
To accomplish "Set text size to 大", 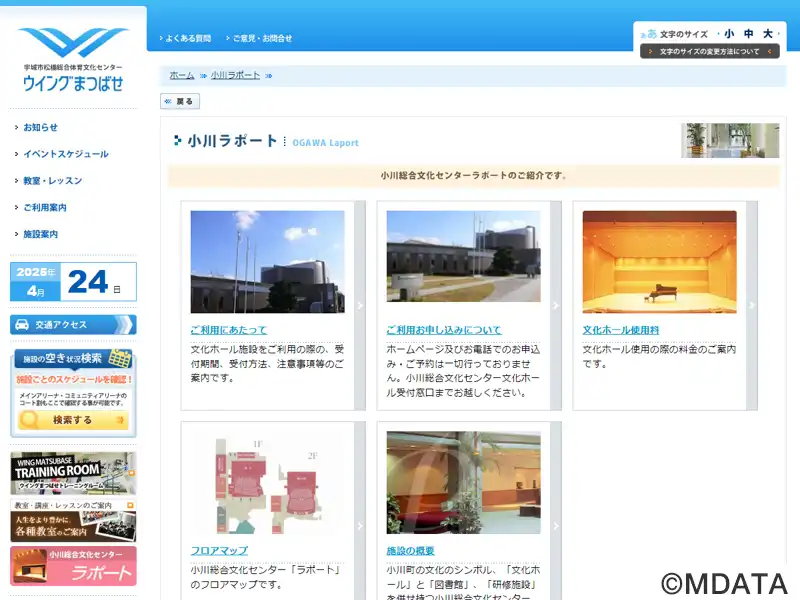I will point(768,34).
